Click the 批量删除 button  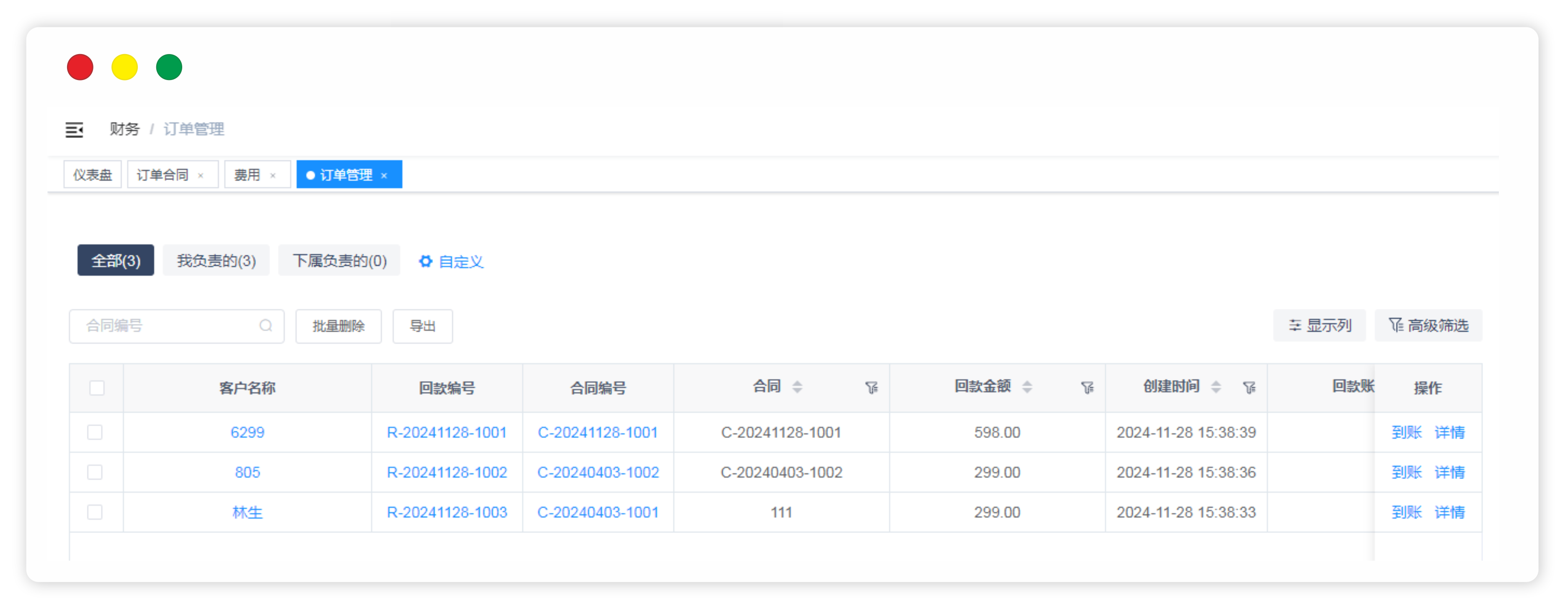[338, 326]
